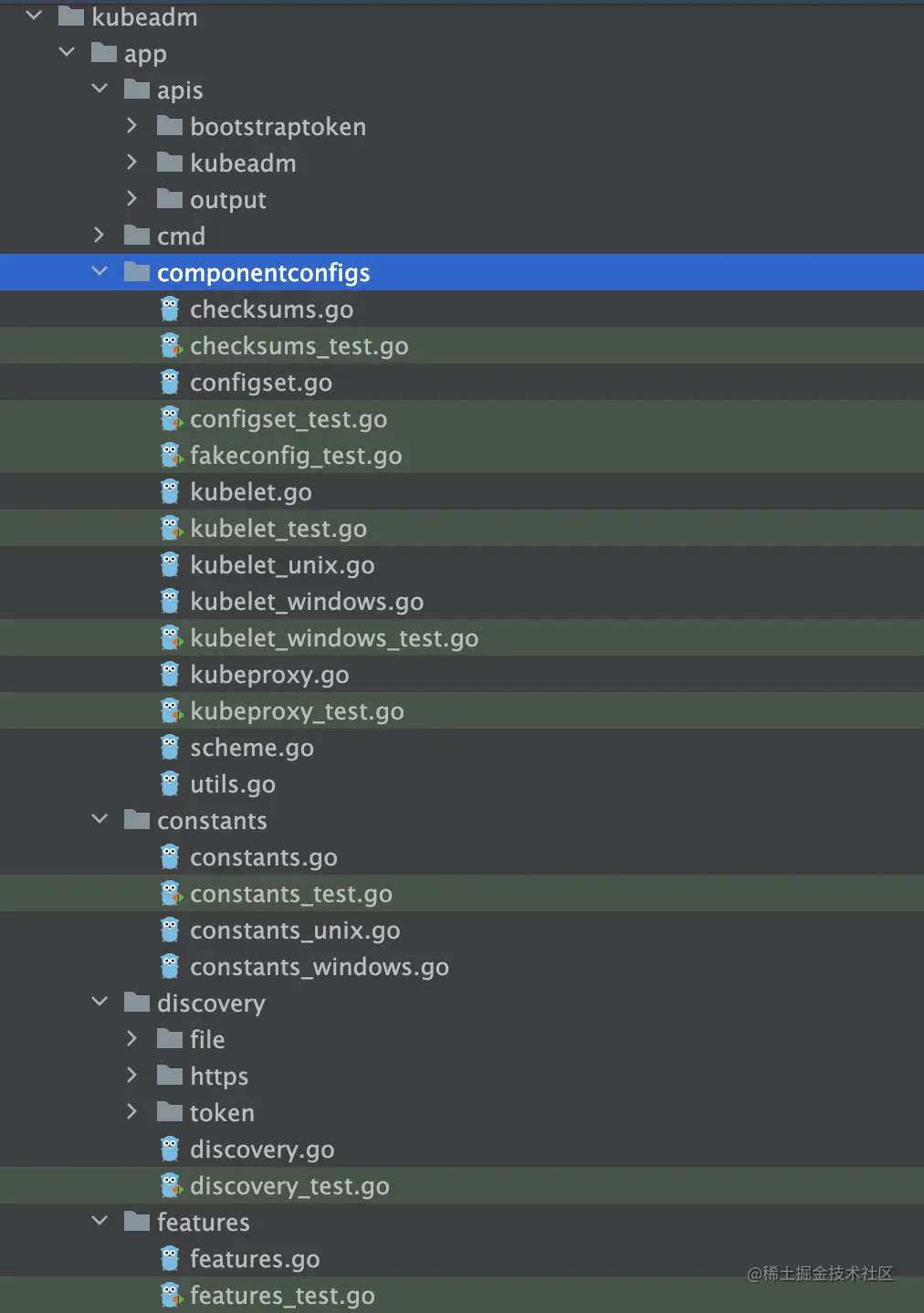924x1313 pixels.
Task: Click the componentconfigs folder icon
Action: click(137, 271)
